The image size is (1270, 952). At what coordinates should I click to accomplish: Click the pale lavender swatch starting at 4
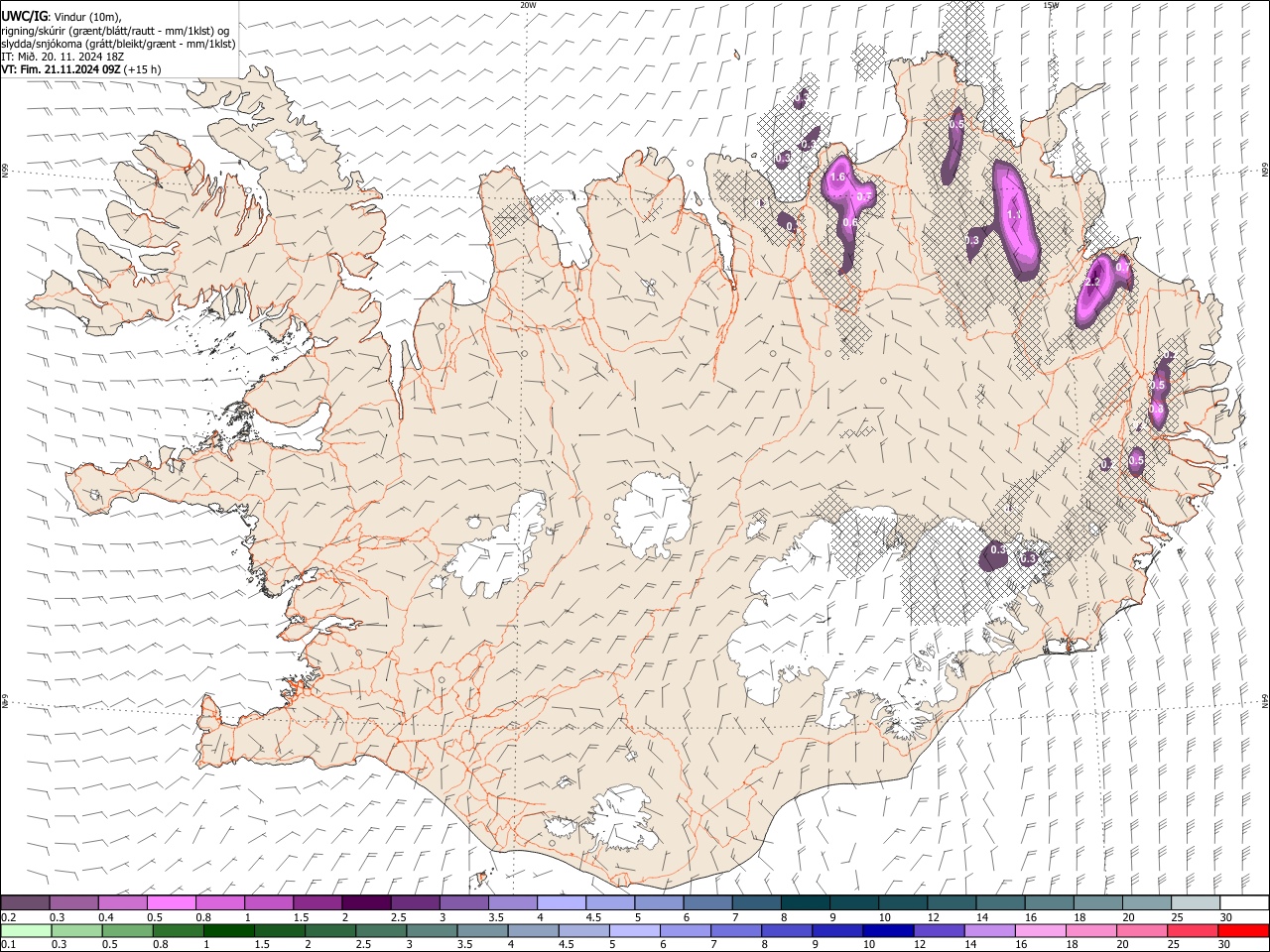click(562, 902)
